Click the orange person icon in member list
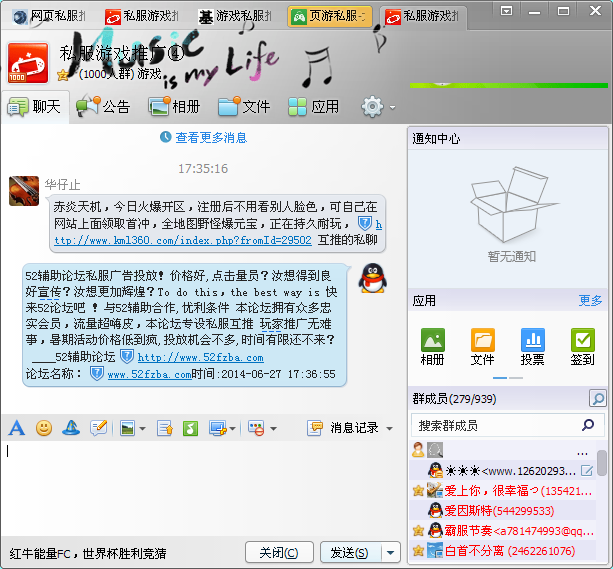The width and height of the screenshot is (613, 569). click(x=418, y=450)
